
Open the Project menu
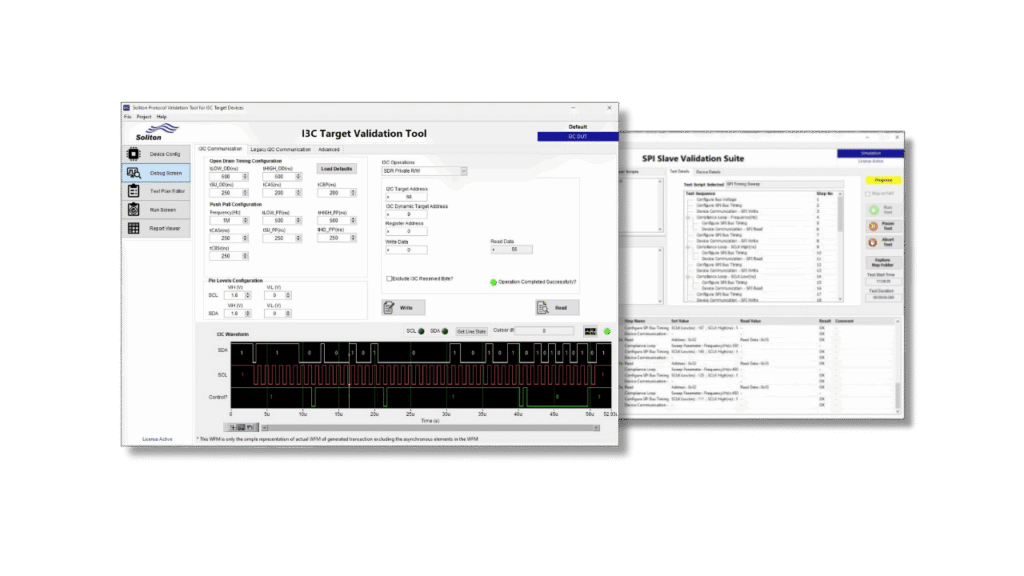pyautogui.click(x=144, y=117)
